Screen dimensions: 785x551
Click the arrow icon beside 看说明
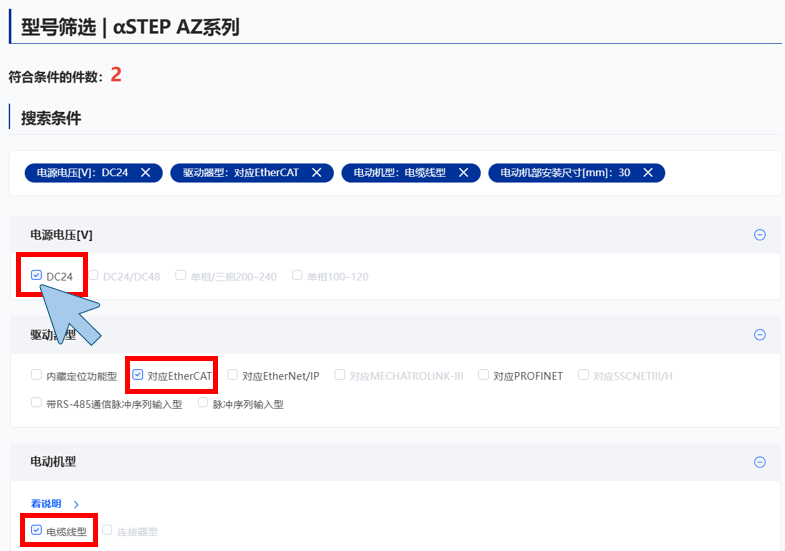[76, 504]
